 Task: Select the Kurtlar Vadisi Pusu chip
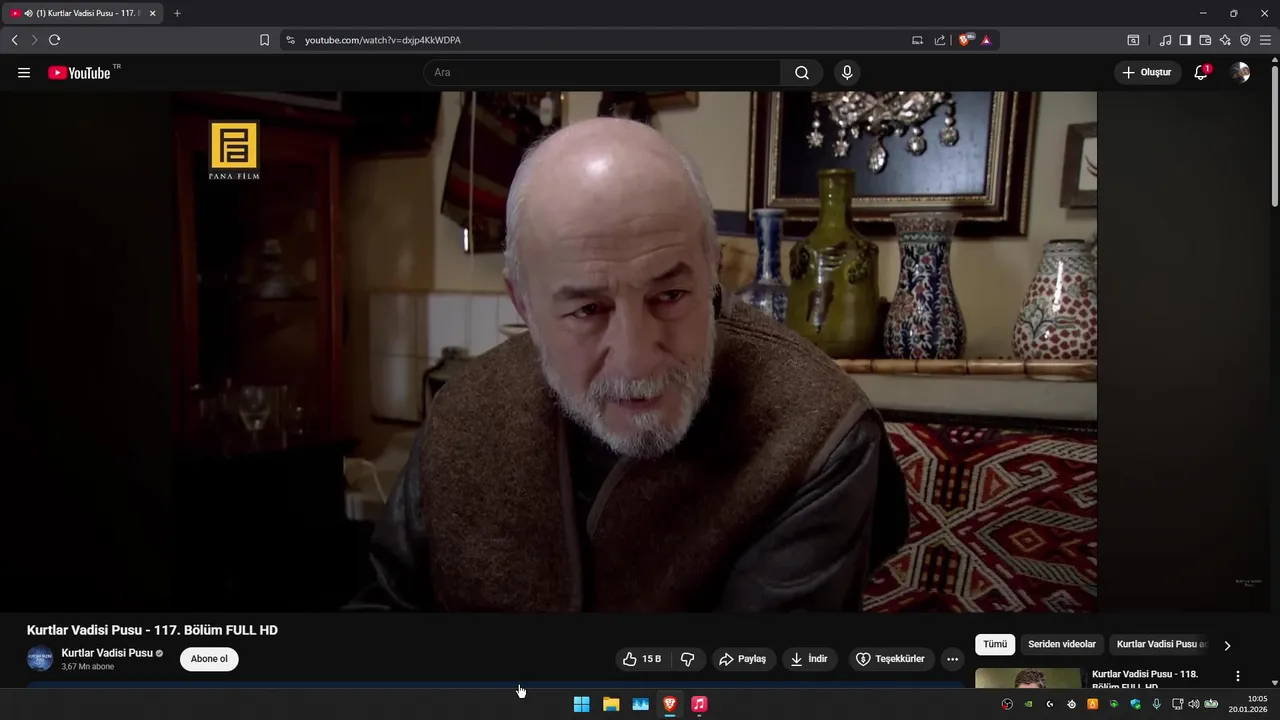click(1161, 645)
